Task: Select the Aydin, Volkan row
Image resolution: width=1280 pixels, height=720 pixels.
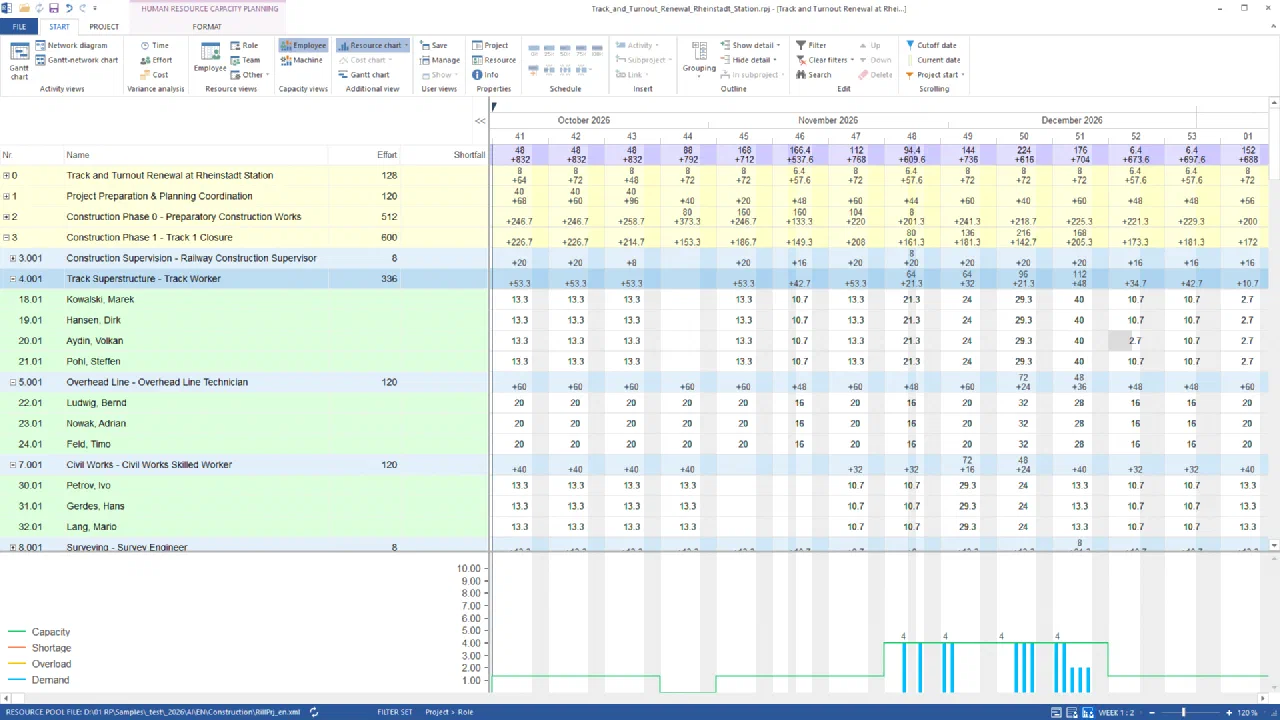Action: 244,341
